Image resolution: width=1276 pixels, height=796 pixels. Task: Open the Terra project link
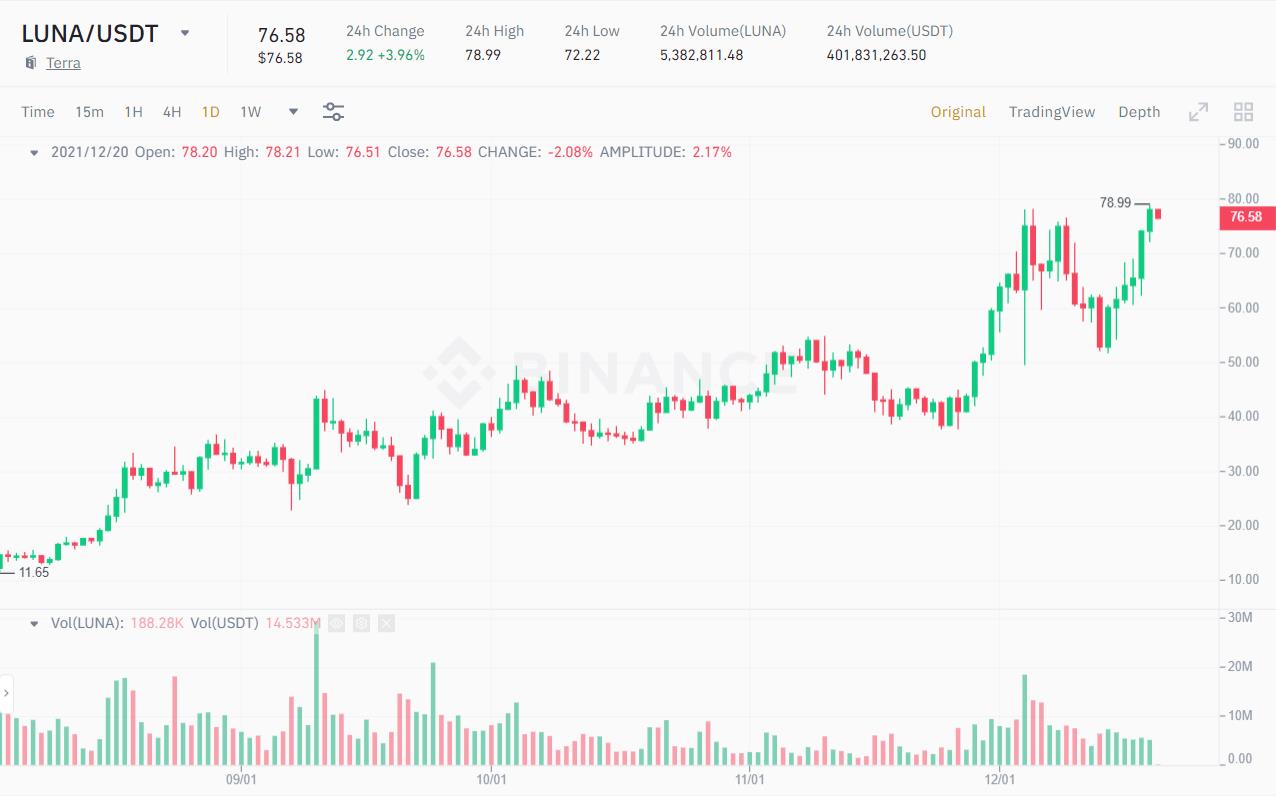point(63,63)
